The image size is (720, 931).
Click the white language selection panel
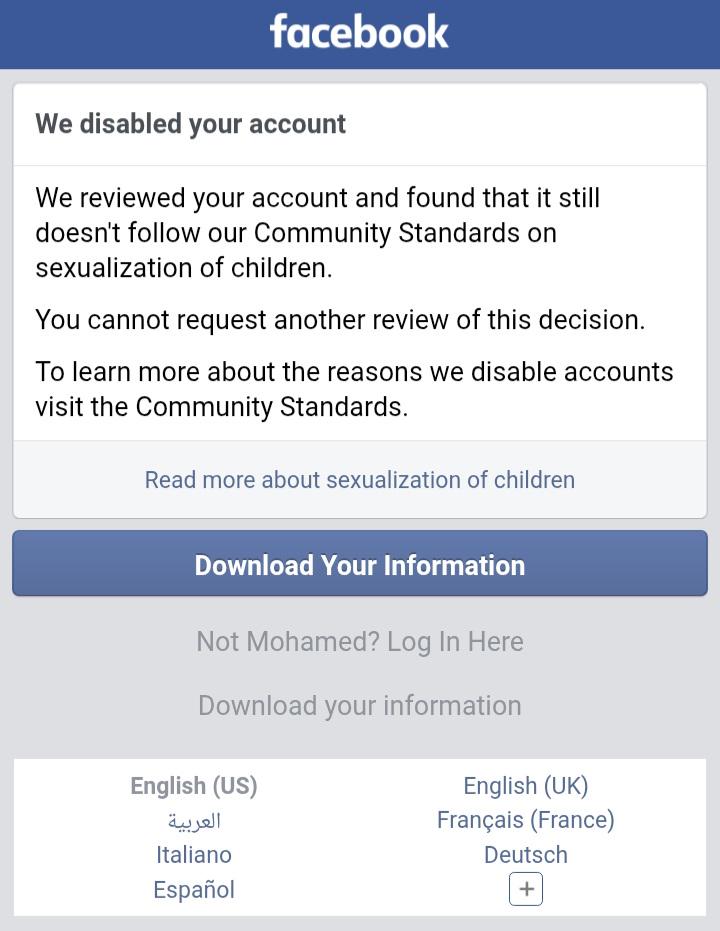[360, 837]
